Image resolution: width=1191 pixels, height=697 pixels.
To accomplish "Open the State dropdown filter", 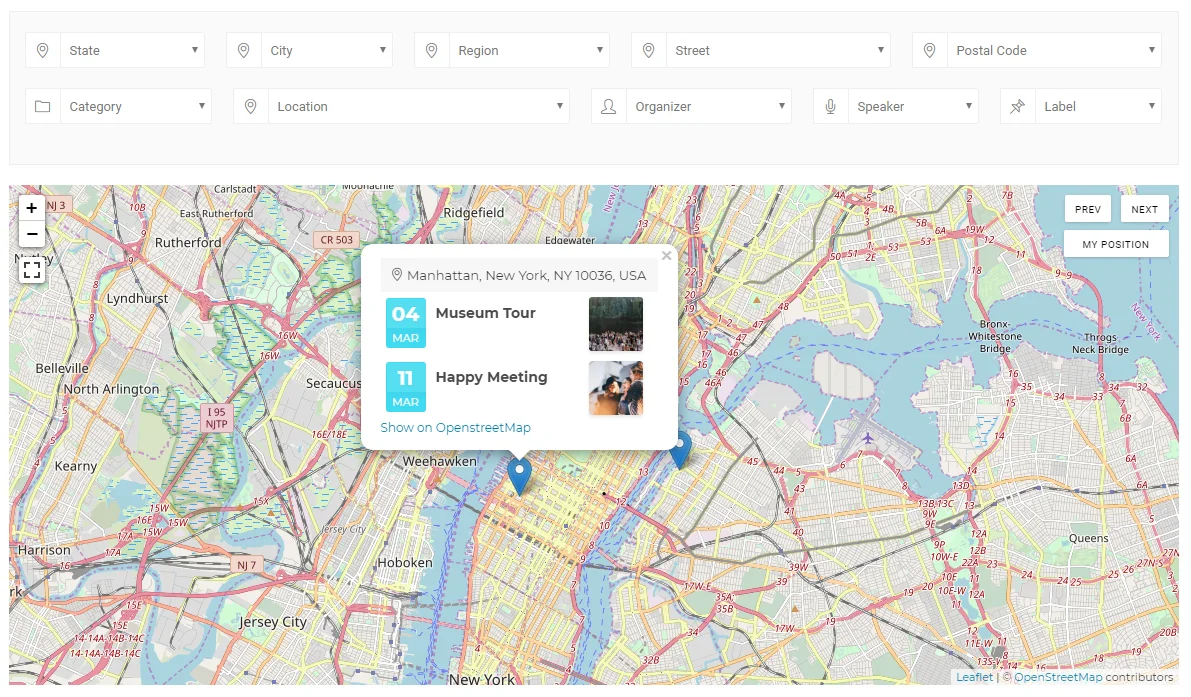I will pyautogui.click(x=132, y=50).
